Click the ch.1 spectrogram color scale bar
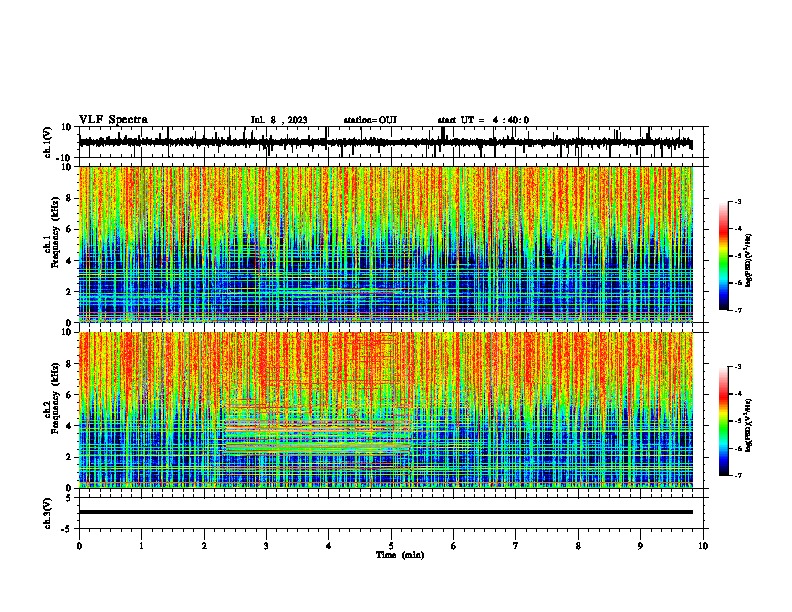Screen dimensions: 792x612 [x=724, y=256]
